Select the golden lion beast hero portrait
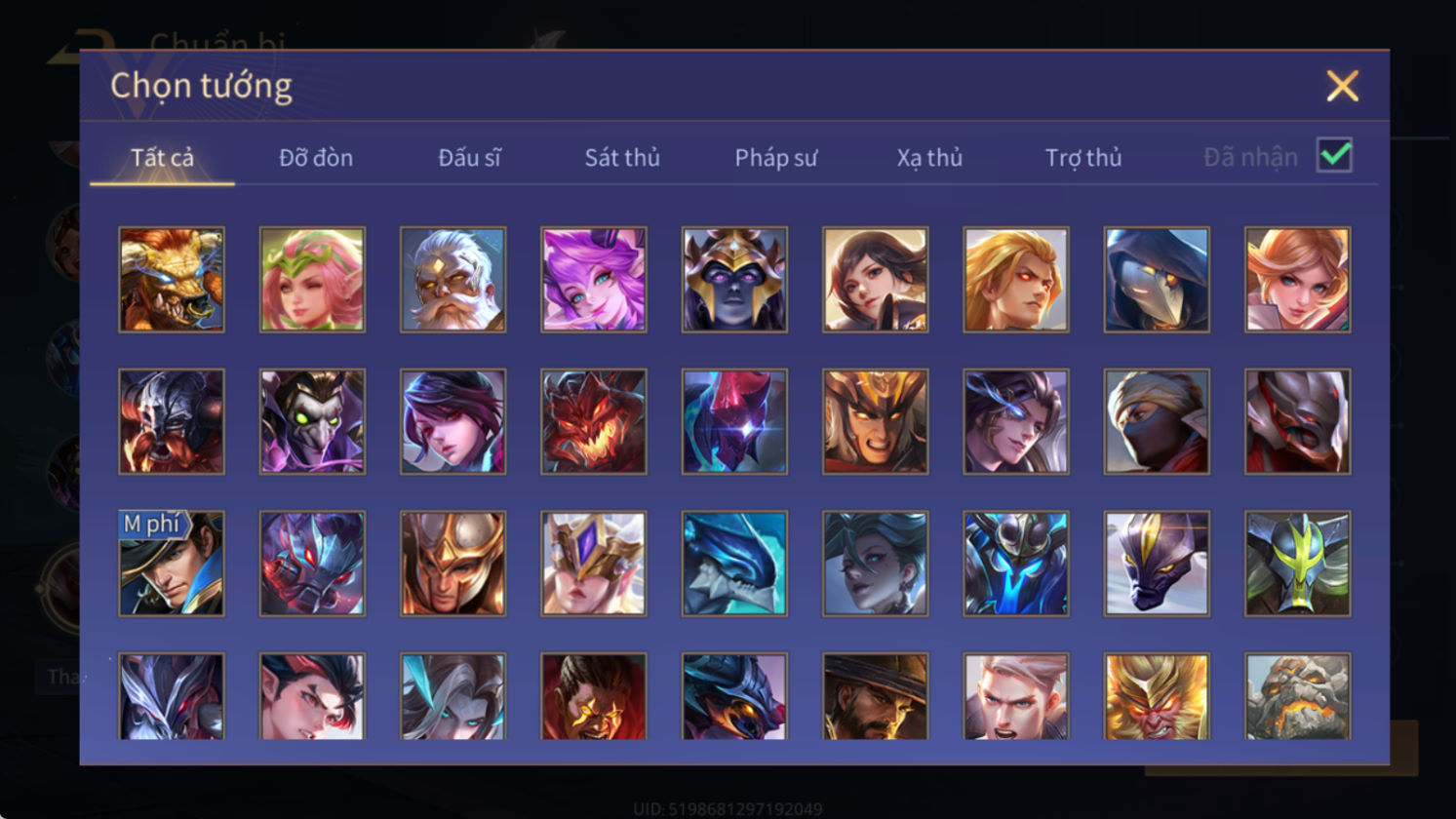1456x819 pixels. (172, 280)
